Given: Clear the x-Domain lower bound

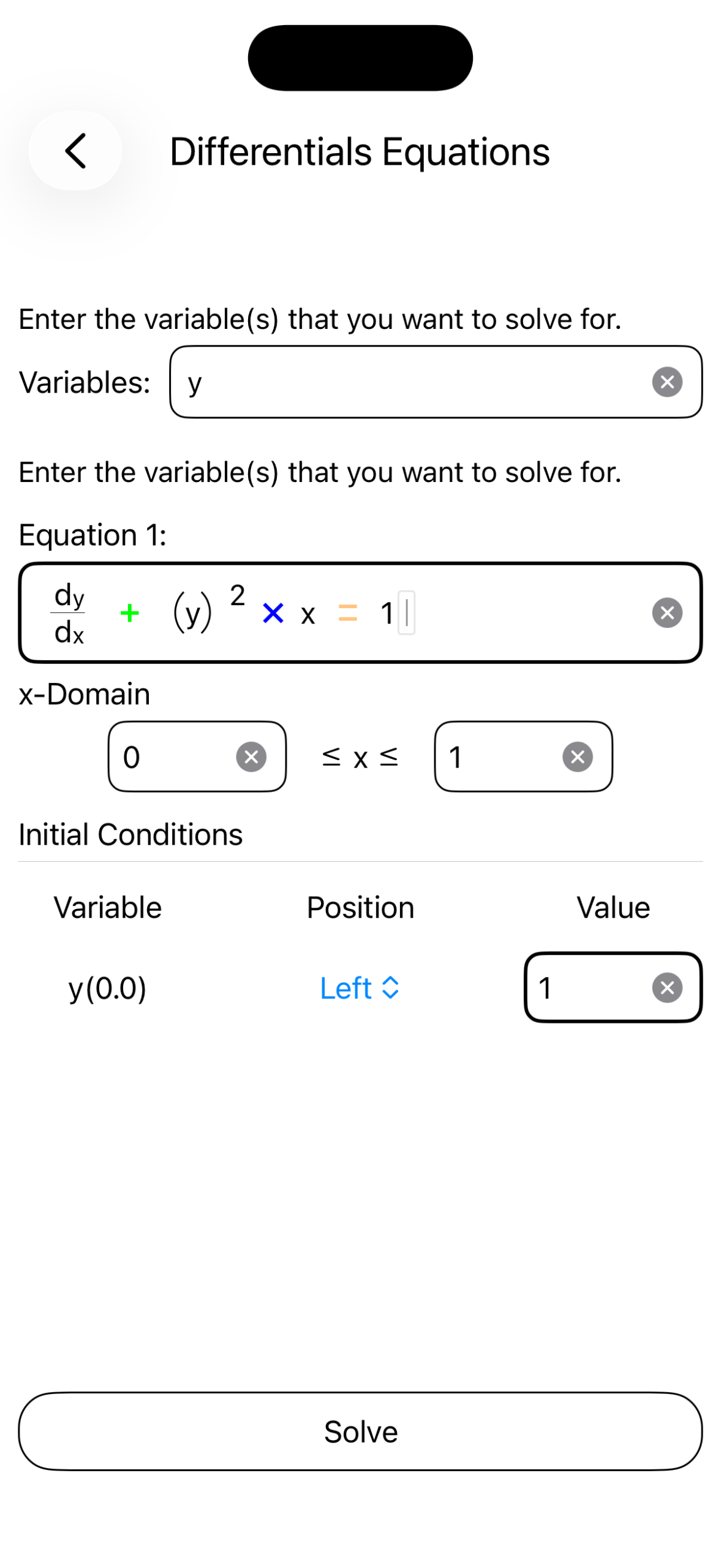Looking at the screenshot, I should coord(251,757).
